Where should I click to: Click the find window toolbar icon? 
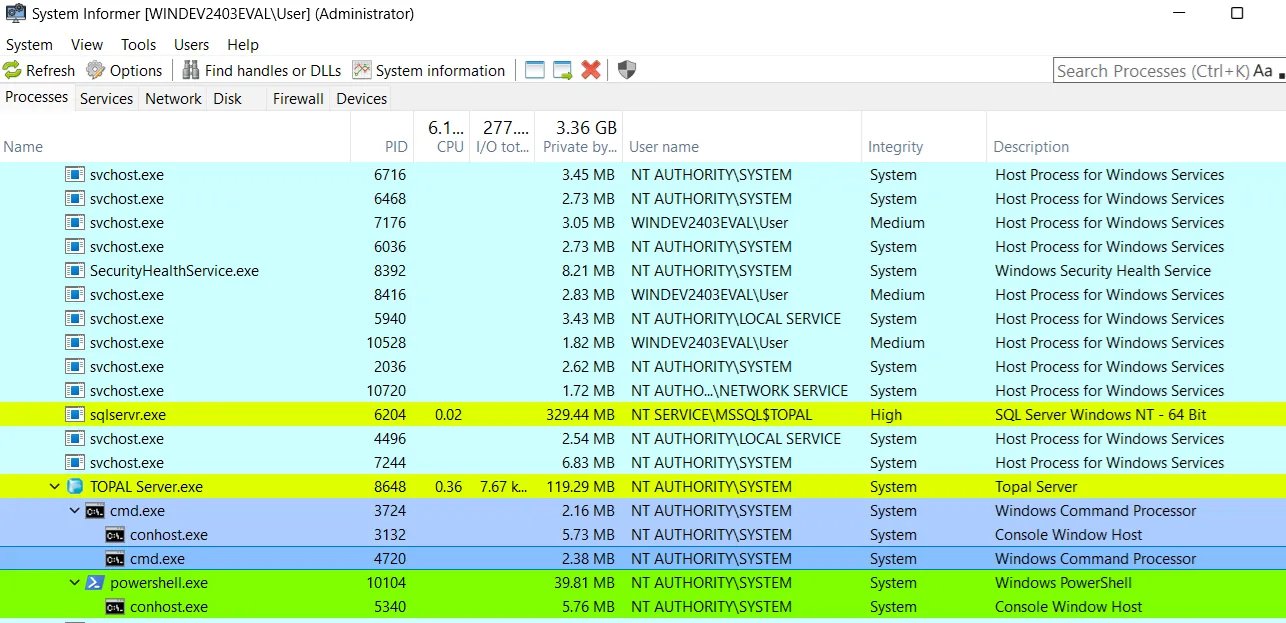(x=535, y=70)
